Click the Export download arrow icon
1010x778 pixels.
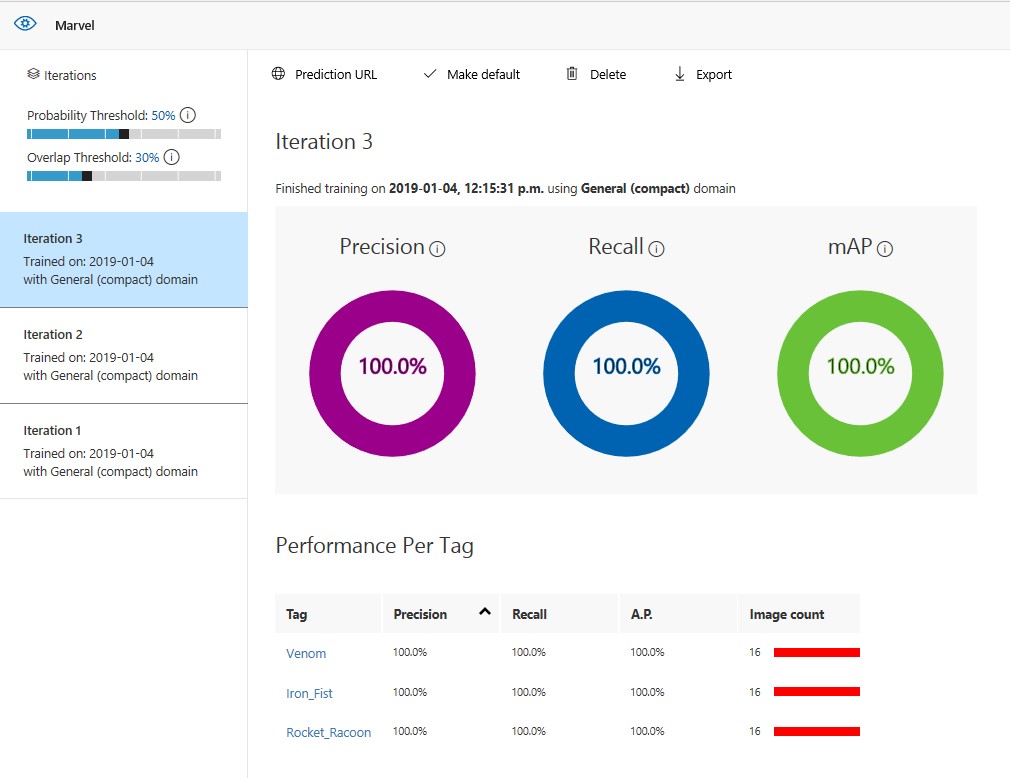(x=680, y=74)
